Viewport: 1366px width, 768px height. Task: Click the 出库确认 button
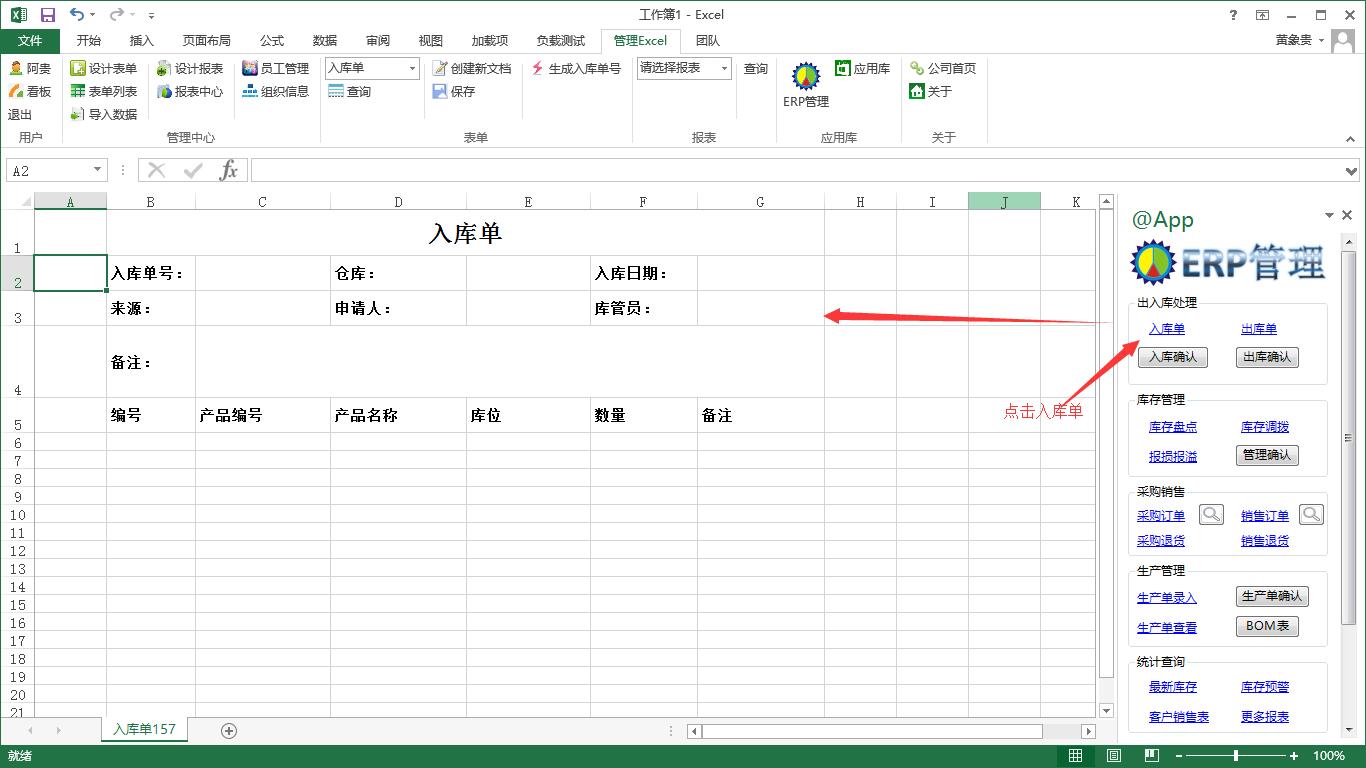click(1267, 357)
